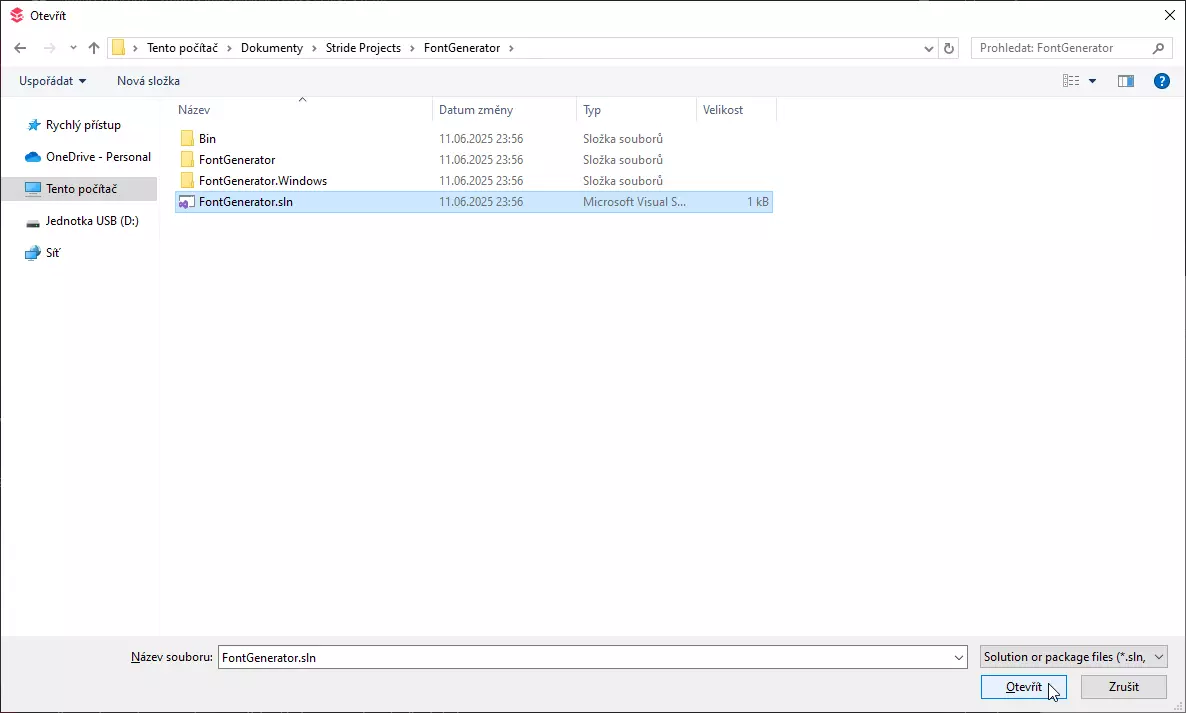Open the filename history dropdown arrow
Image resolution: width=1186 pixels, height=713 pixels.
pos(958,658)
